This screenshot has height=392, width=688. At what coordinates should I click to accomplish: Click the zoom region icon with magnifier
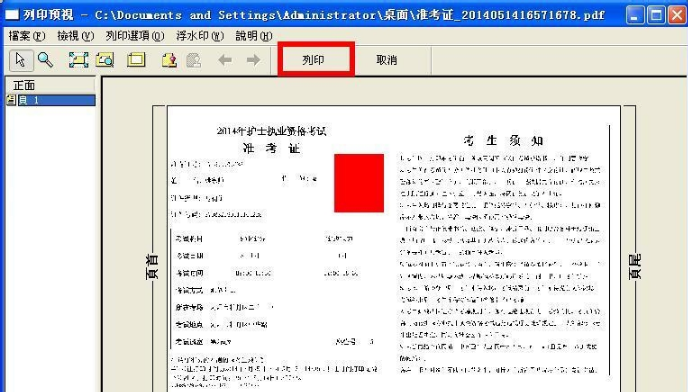tap(105, 60)
